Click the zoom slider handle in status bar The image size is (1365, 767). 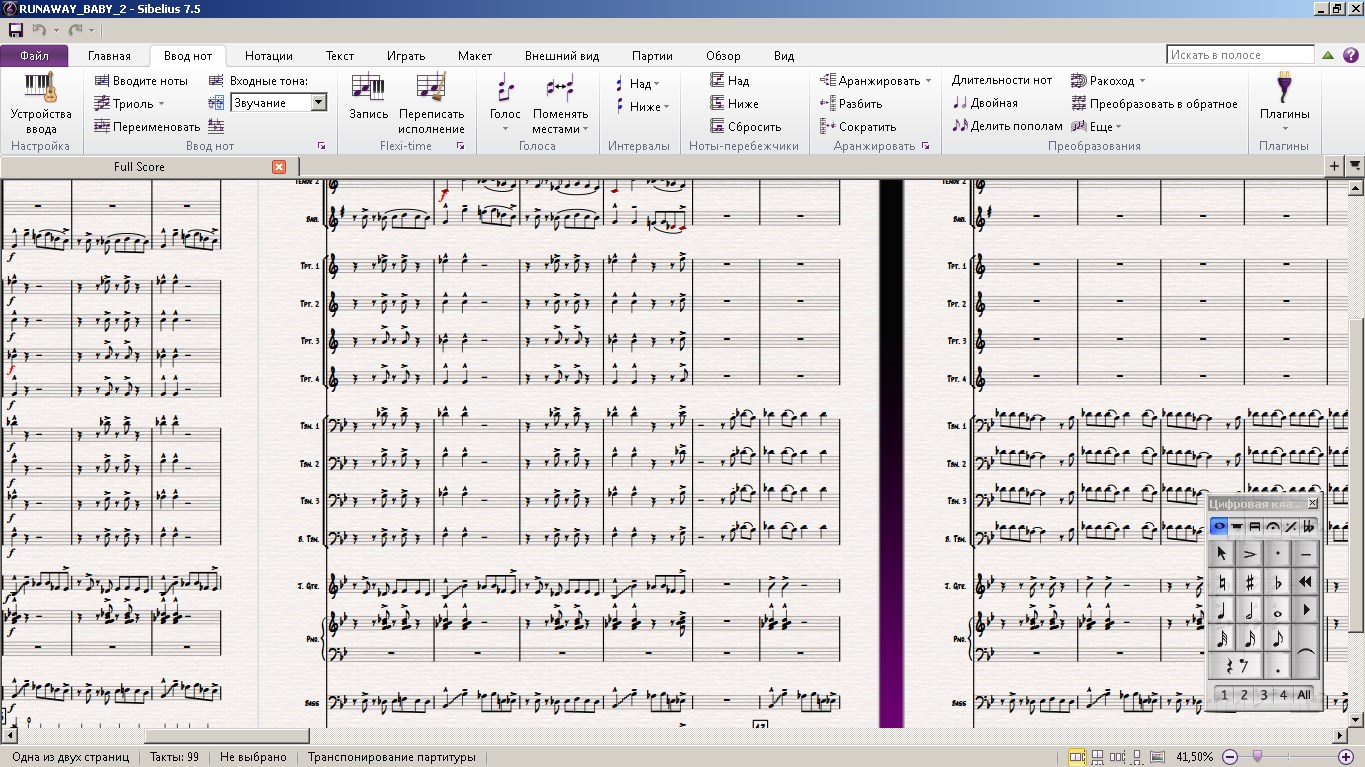point(1257,757)
